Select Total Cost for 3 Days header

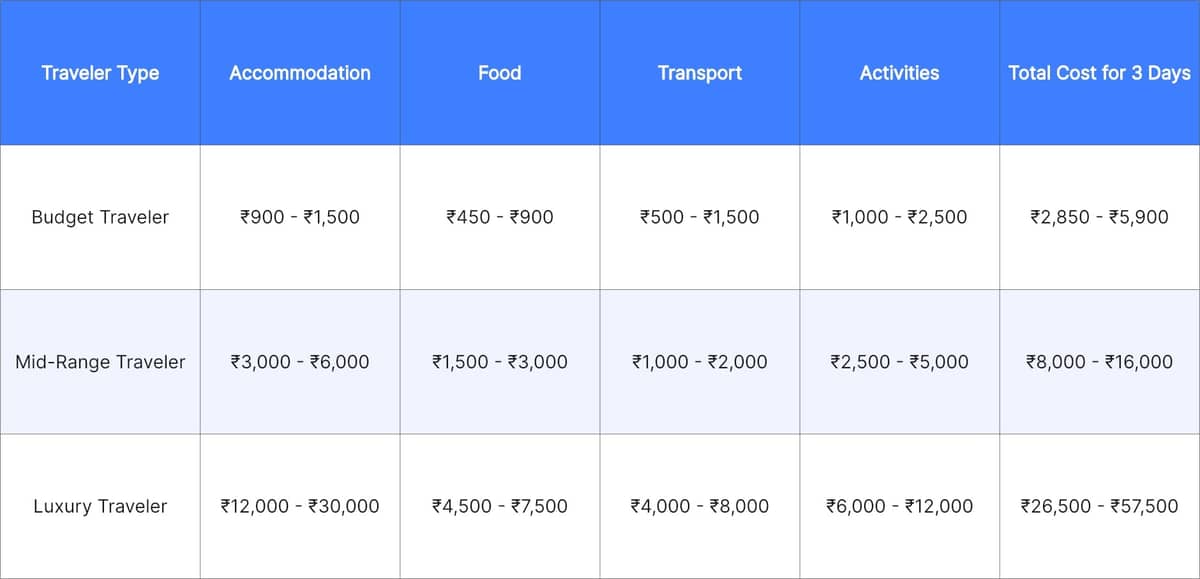click(x=1099, y=73)
